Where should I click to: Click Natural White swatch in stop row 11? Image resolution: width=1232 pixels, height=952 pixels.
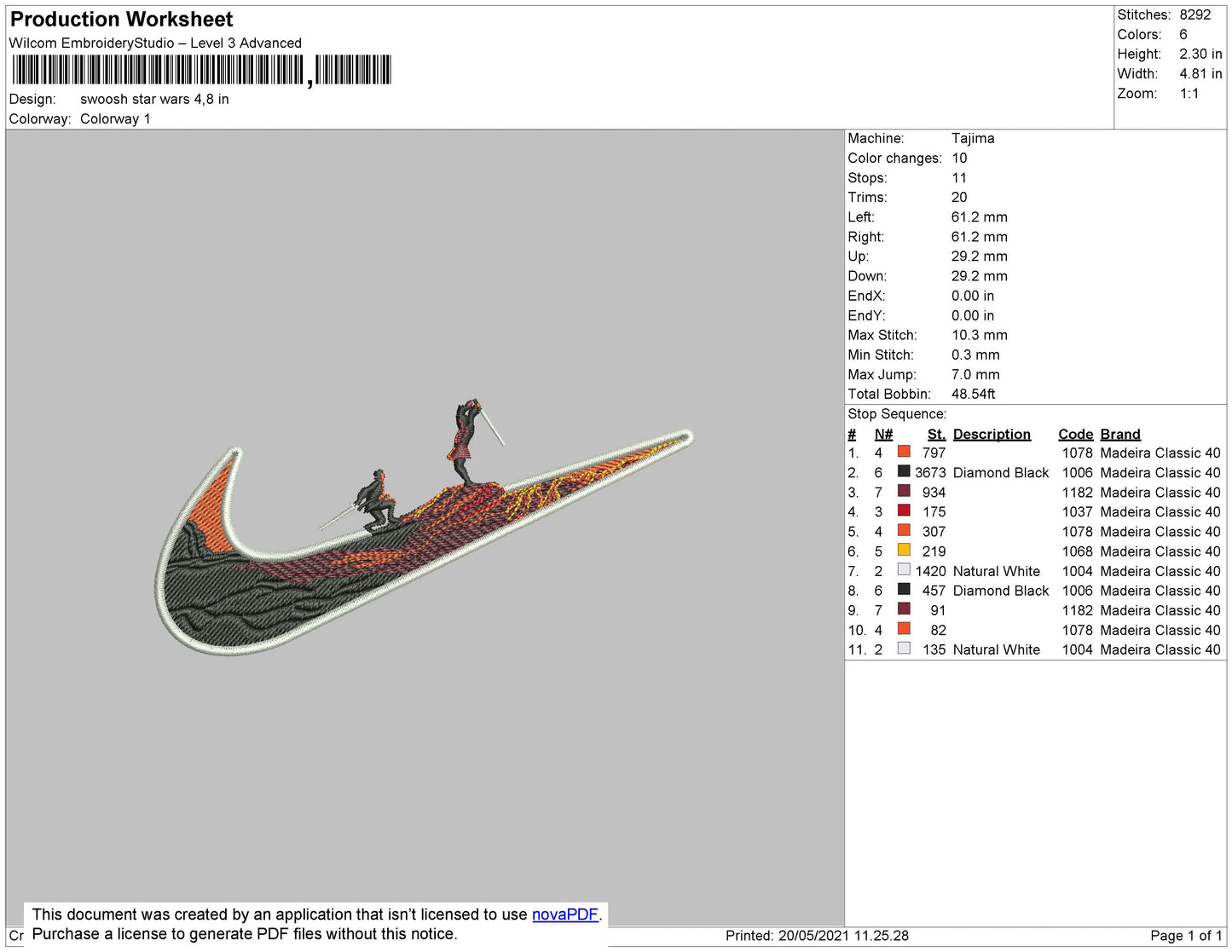(x=904, y=649)
